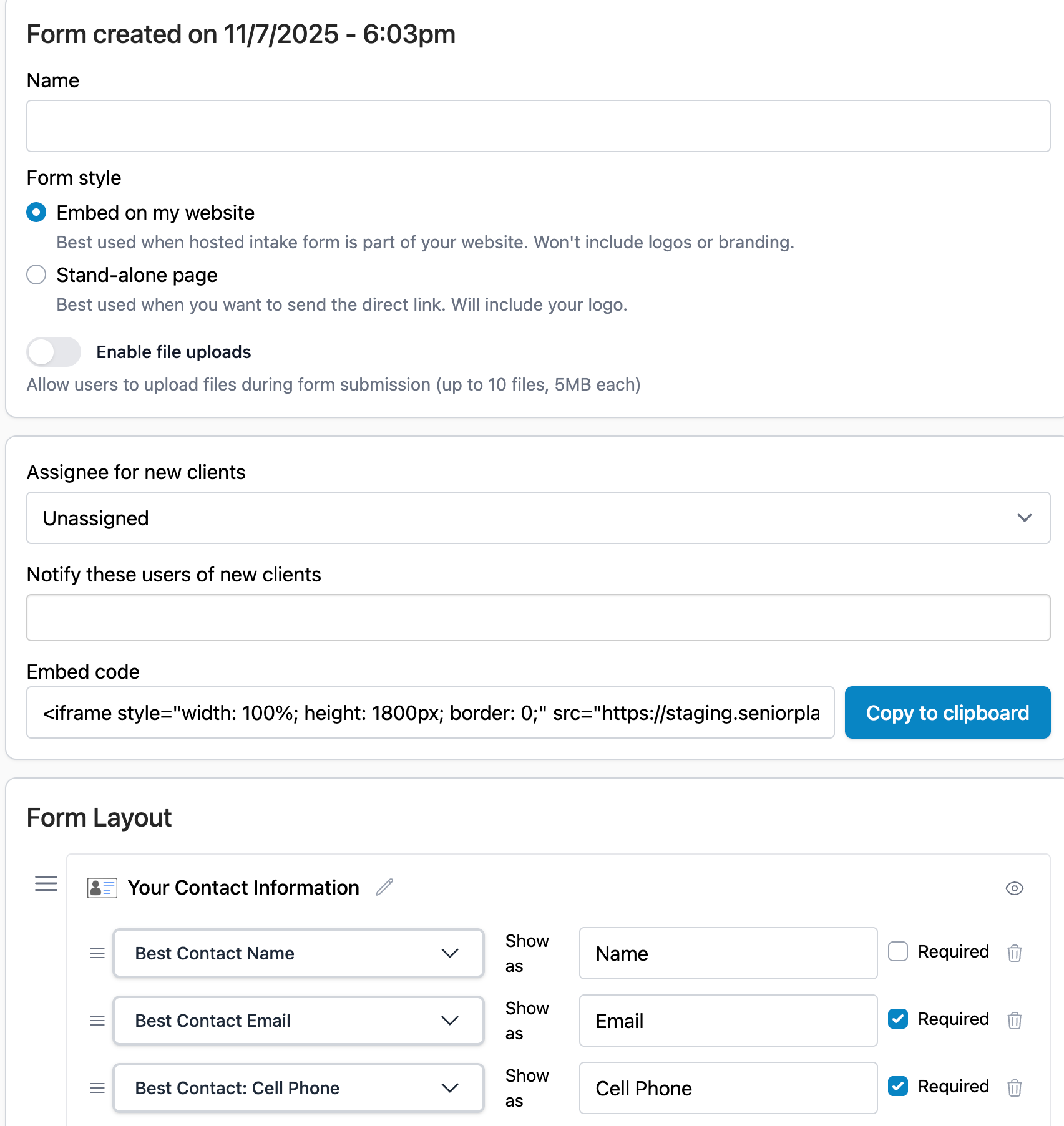Uncheck Required for Cell Phone field
This screenshot has height=1126, width=1064.
897,1086
